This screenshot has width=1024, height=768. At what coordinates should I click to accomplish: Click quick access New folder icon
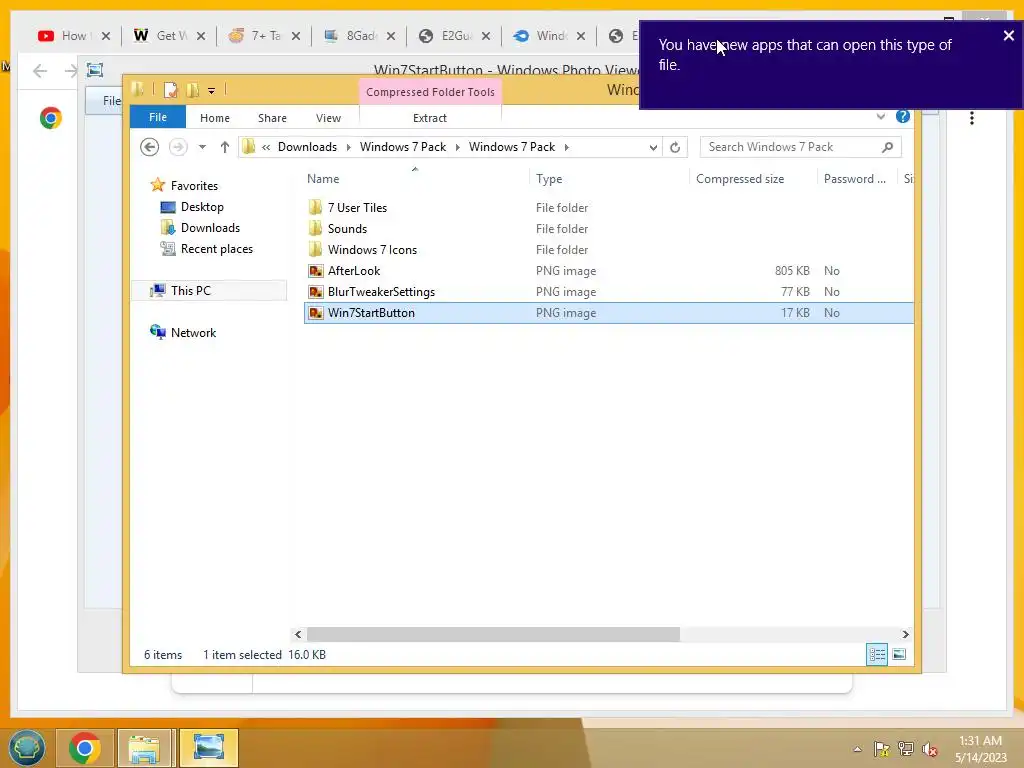pyautogui.click(x=193, y=90)
